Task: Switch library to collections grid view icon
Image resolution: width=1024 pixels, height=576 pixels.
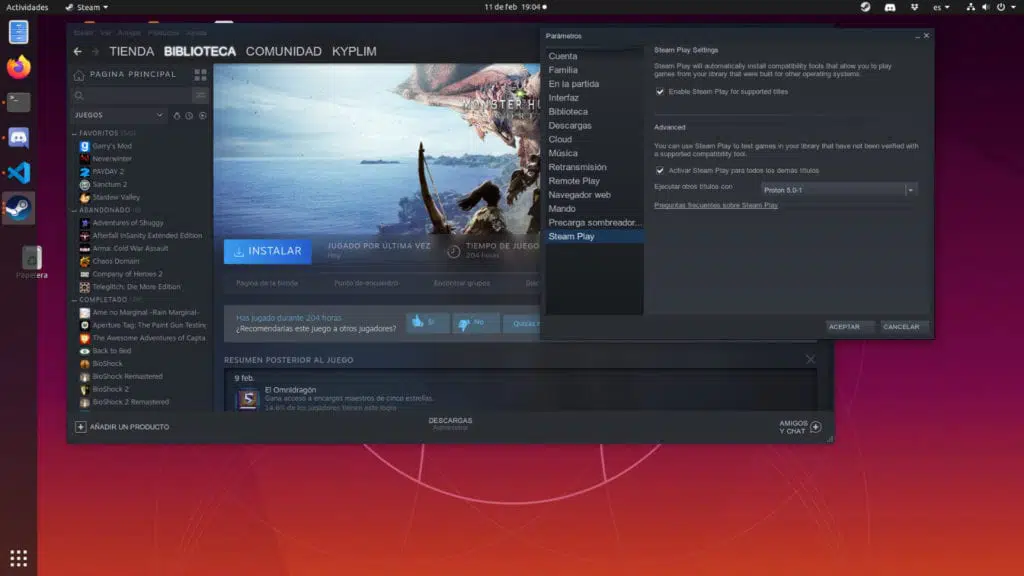Action: (200, 75)
